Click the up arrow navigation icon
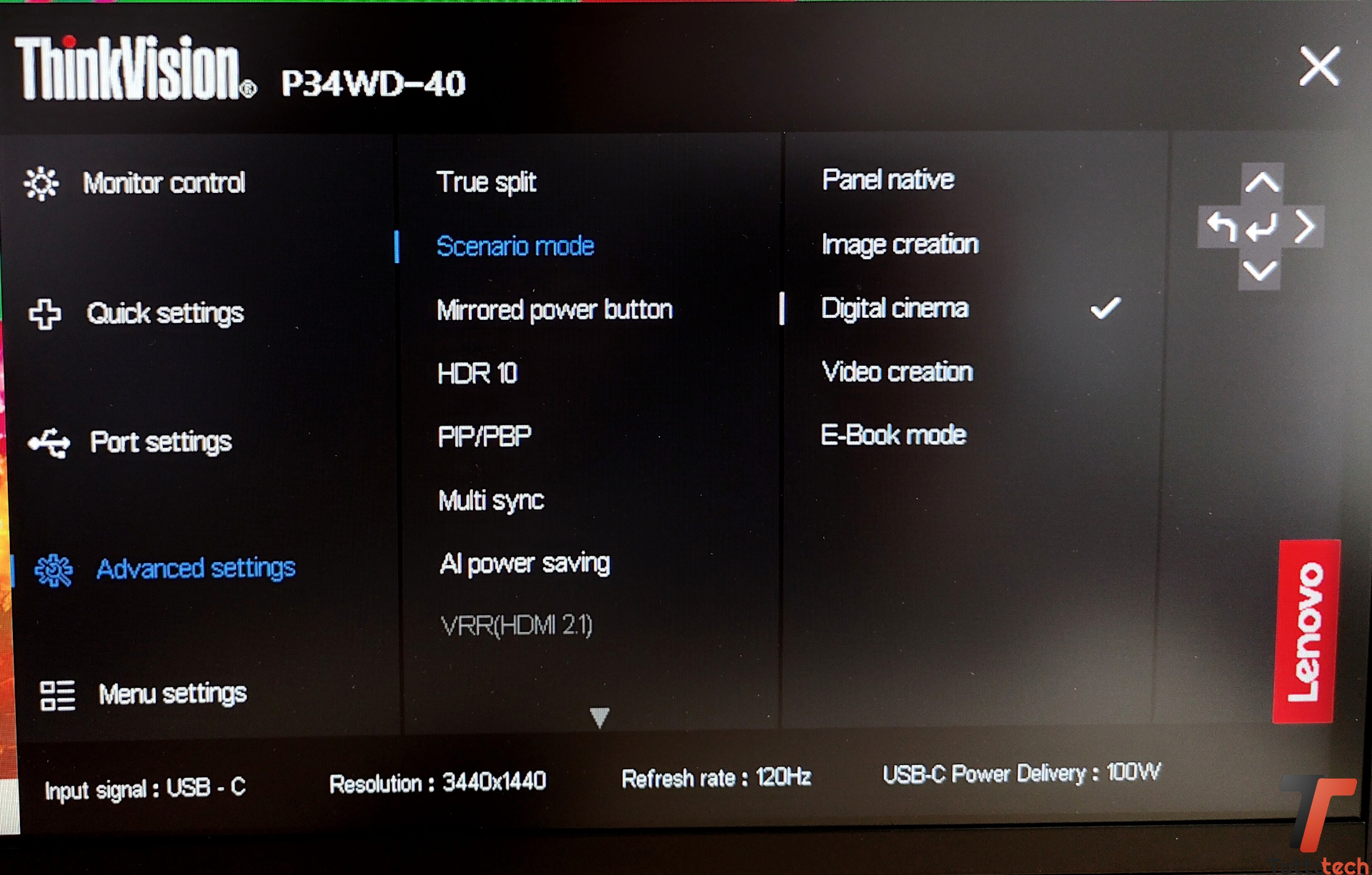1372x875 pixels. click(x=1262, y=184)
